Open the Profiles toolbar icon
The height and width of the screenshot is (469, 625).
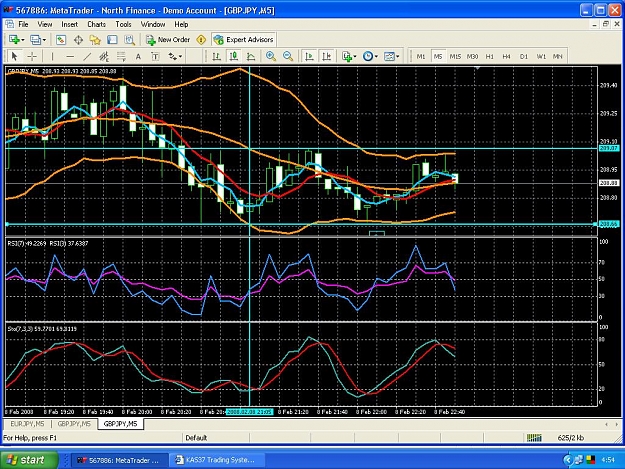pyautogui.click(x=35, y=39)
